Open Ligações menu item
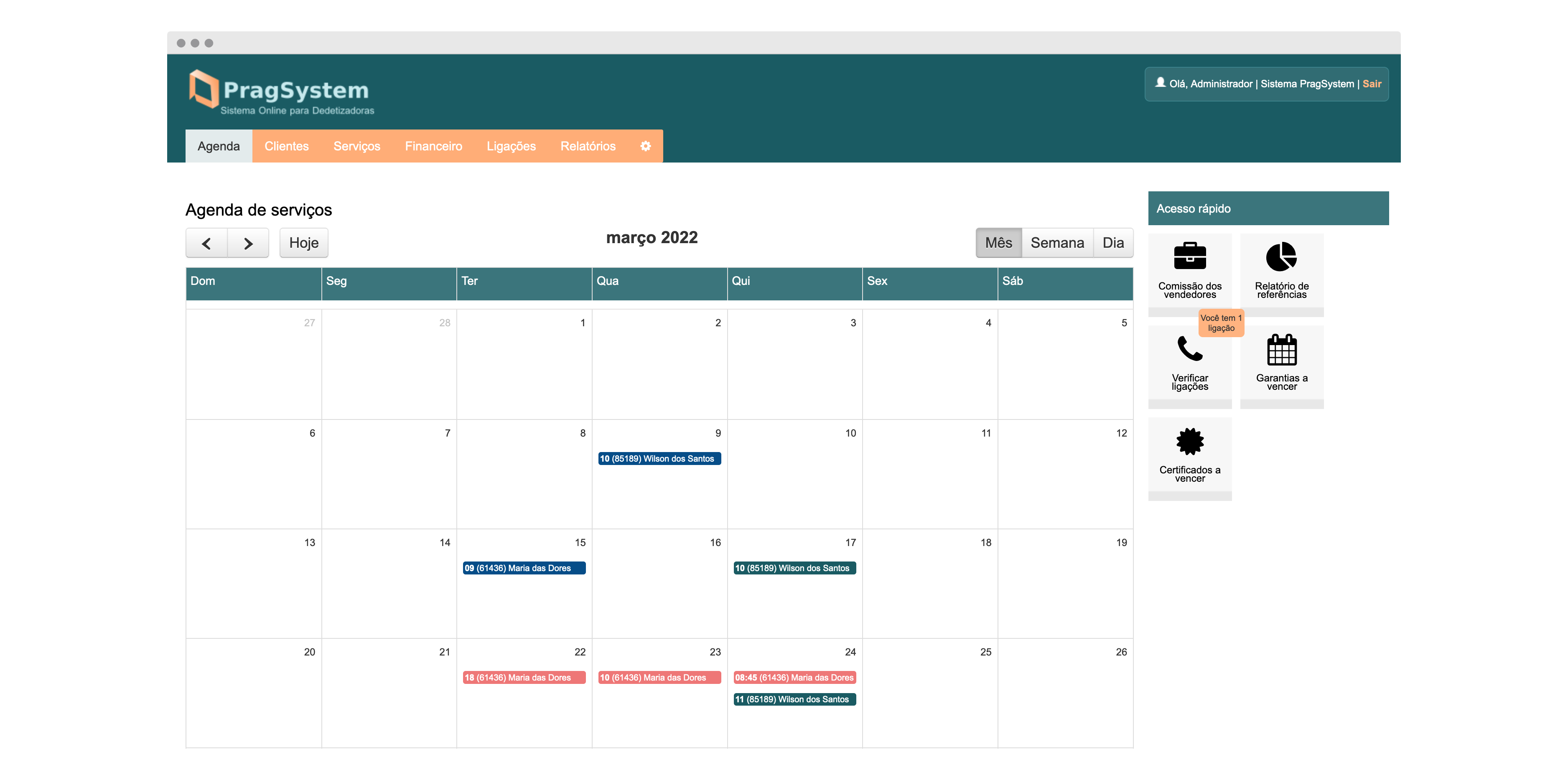The height and width of the screenshot is (780, 1568). pyautogui.click(x=511, y=146)
